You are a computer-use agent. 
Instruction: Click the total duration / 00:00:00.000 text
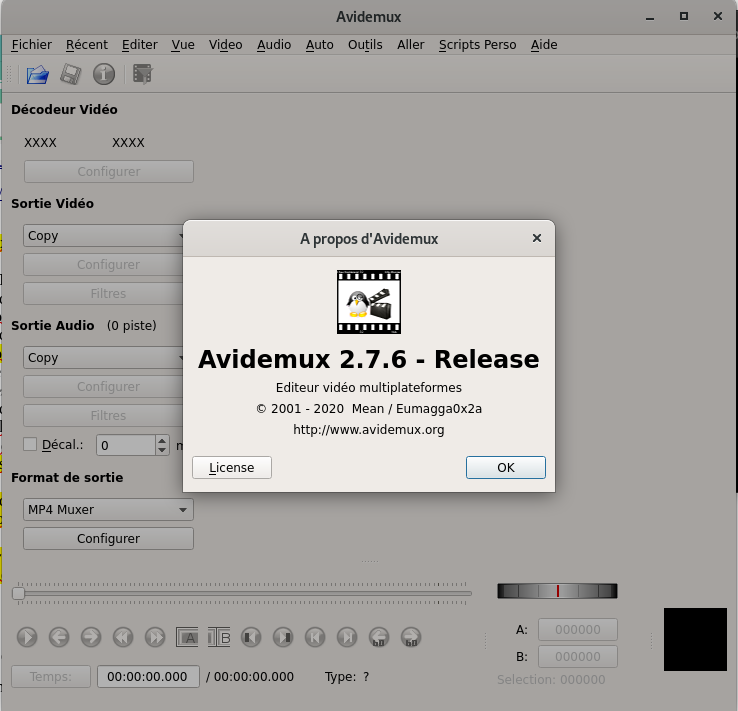pyautogui.click(x=250, y=677)
